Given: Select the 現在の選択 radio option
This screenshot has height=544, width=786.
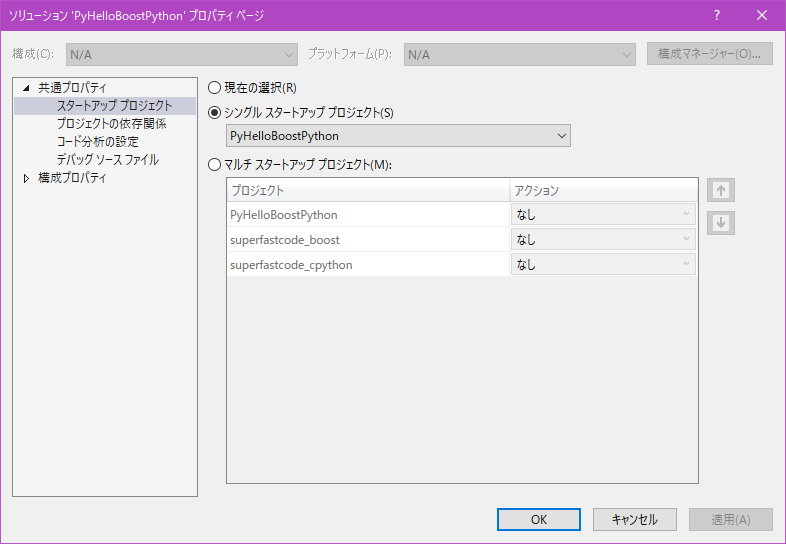Looking at the screenshot, I should 214,87.
